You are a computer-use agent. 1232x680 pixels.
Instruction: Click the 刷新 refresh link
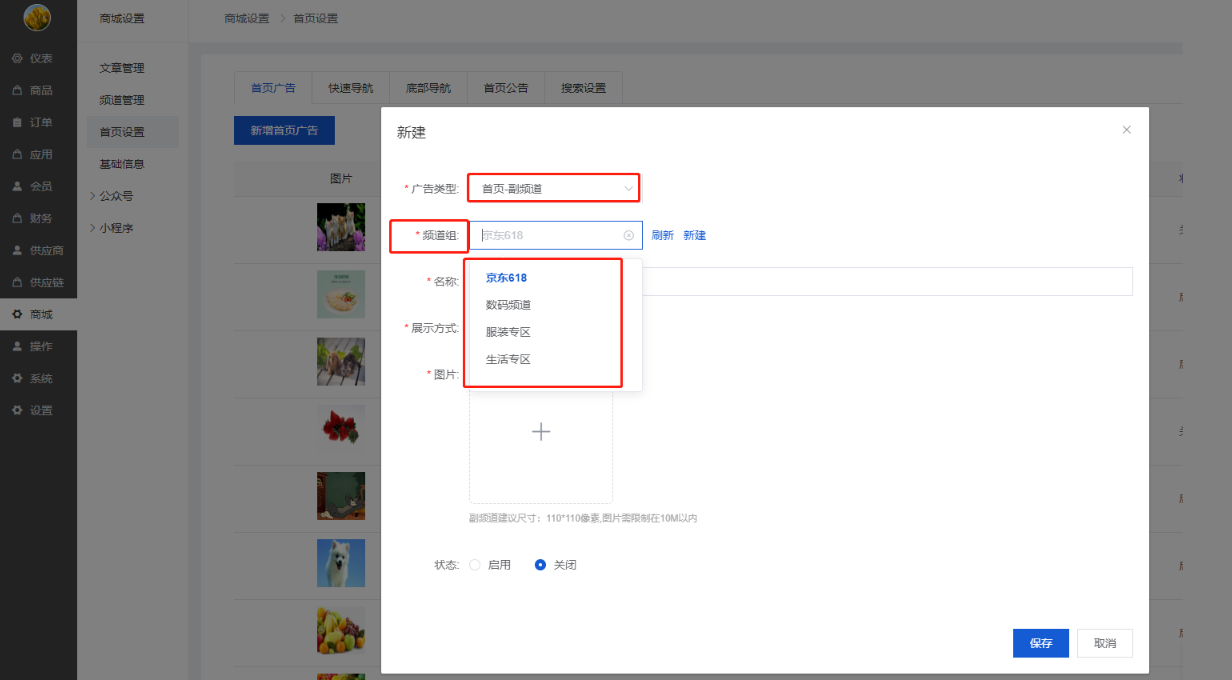coord(662,236)
